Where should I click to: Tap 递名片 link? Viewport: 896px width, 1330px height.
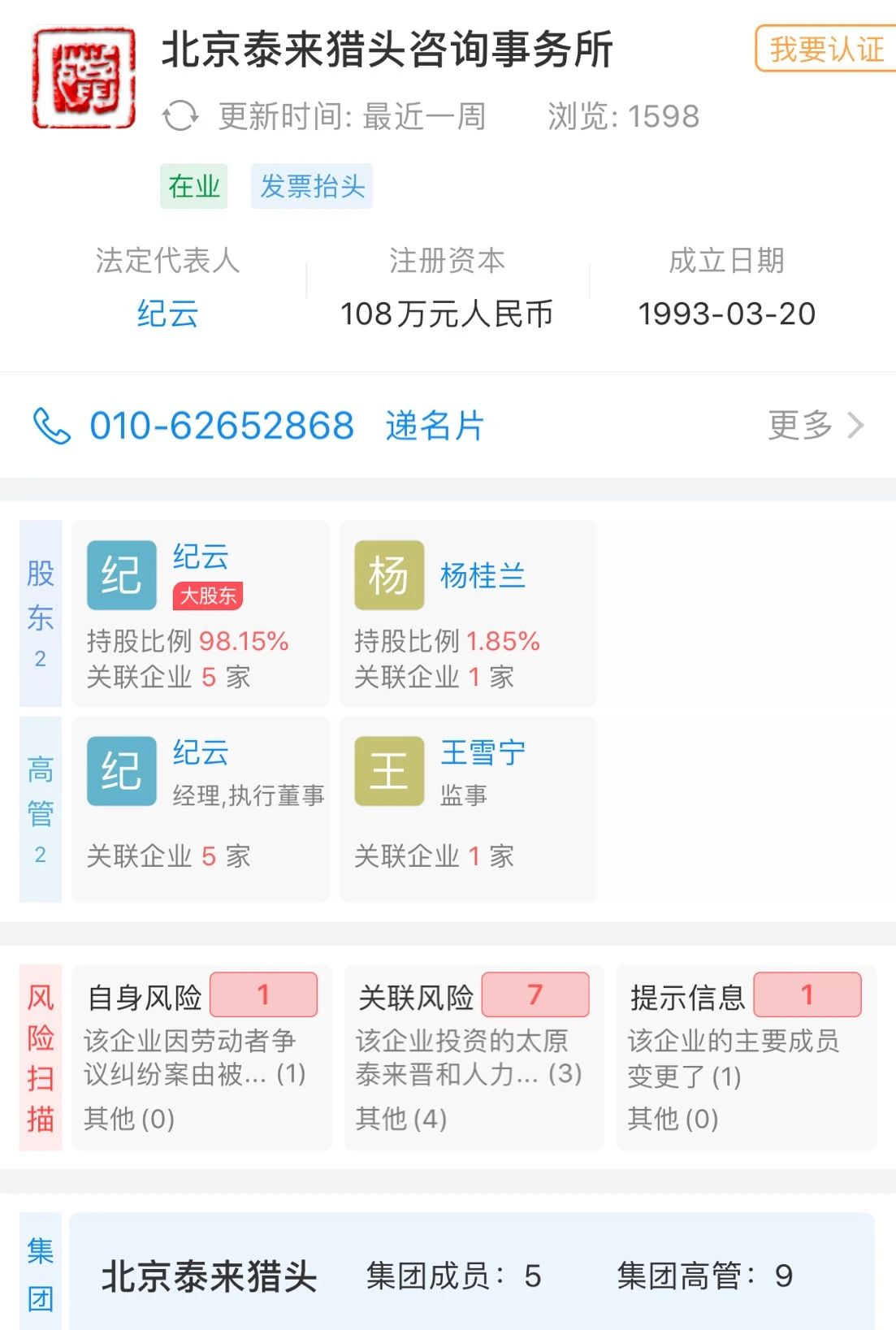coord(435,426)
